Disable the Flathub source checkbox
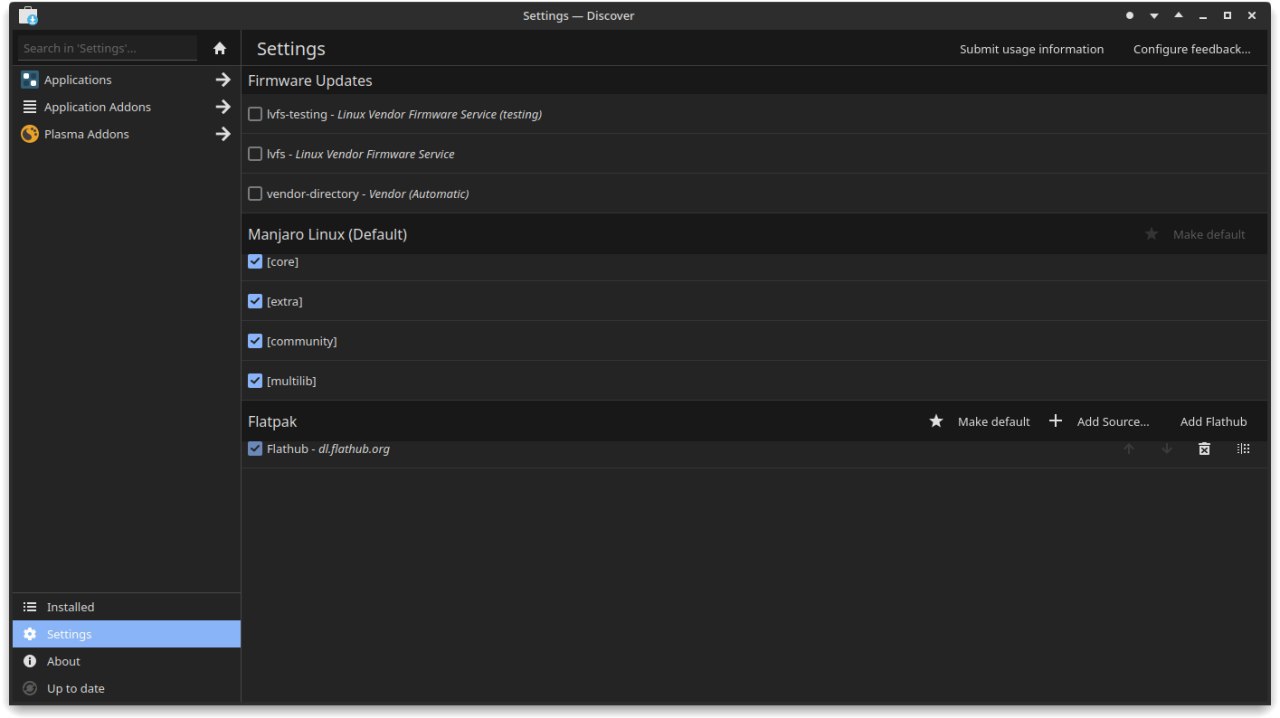This screenshot has width=1280, height=718. (x=255, y=449)
